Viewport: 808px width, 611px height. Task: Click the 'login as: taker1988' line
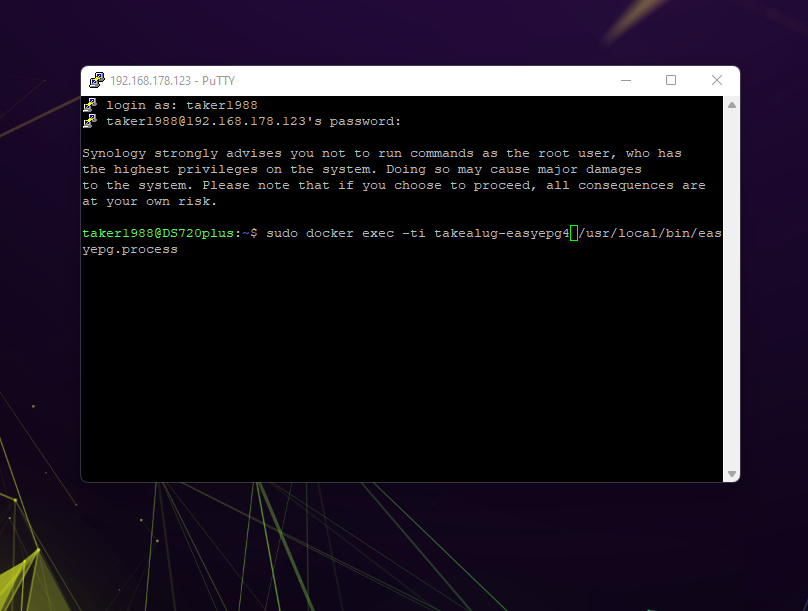[181, 105]
